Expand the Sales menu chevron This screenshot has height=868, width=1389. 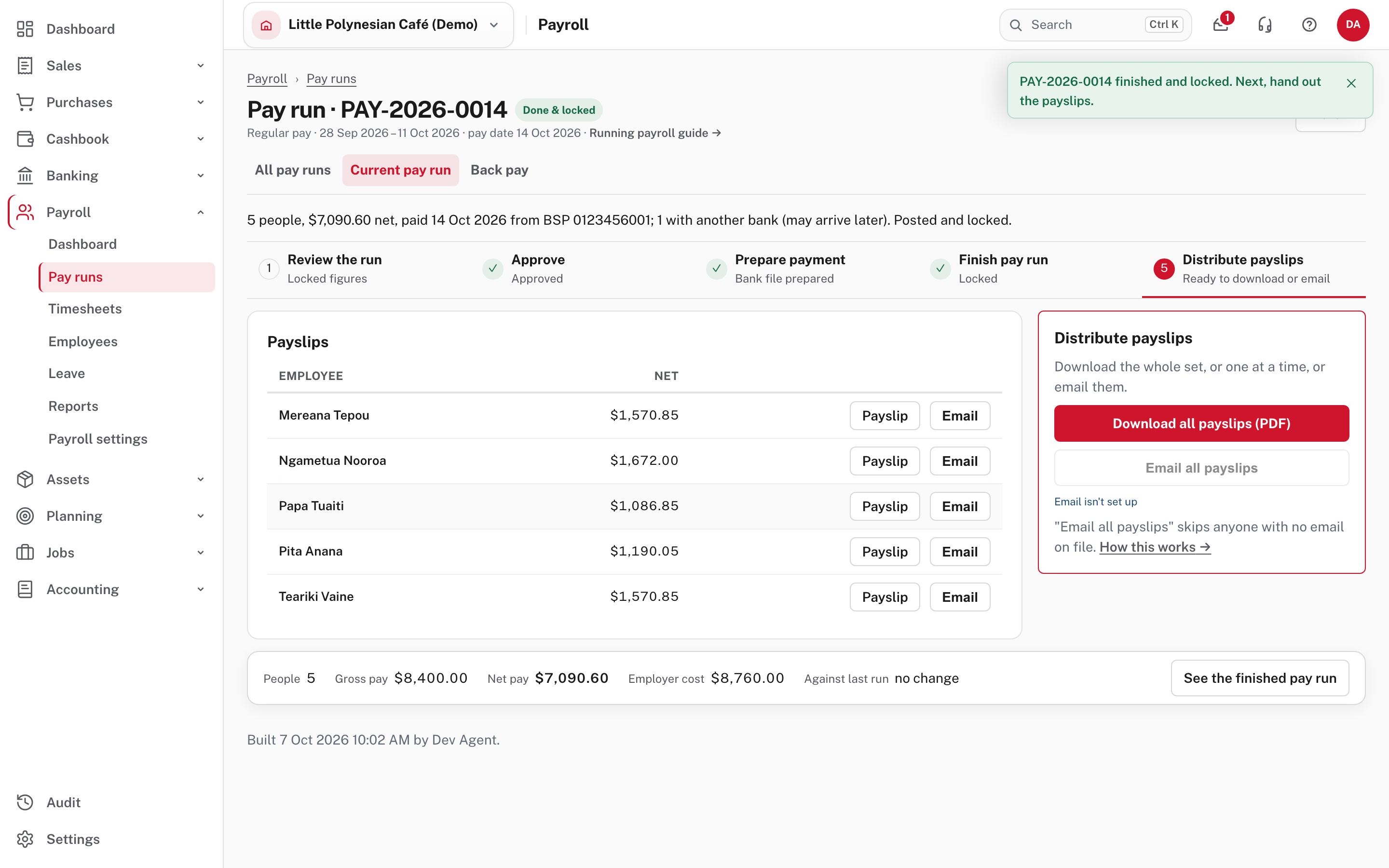[x=200, y=66]
